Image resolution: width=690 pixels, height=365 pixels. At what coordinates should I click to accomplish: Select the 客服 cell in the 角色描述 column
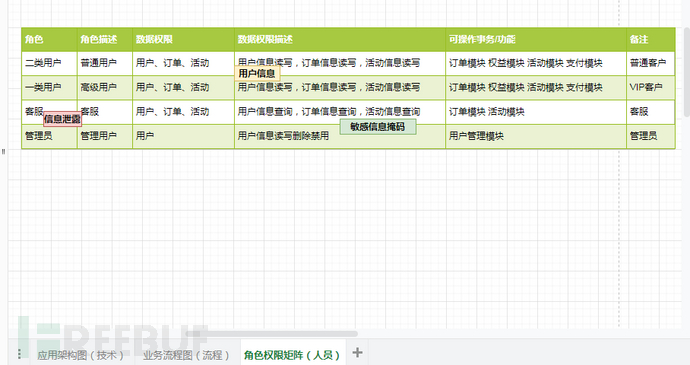(105, 112)
